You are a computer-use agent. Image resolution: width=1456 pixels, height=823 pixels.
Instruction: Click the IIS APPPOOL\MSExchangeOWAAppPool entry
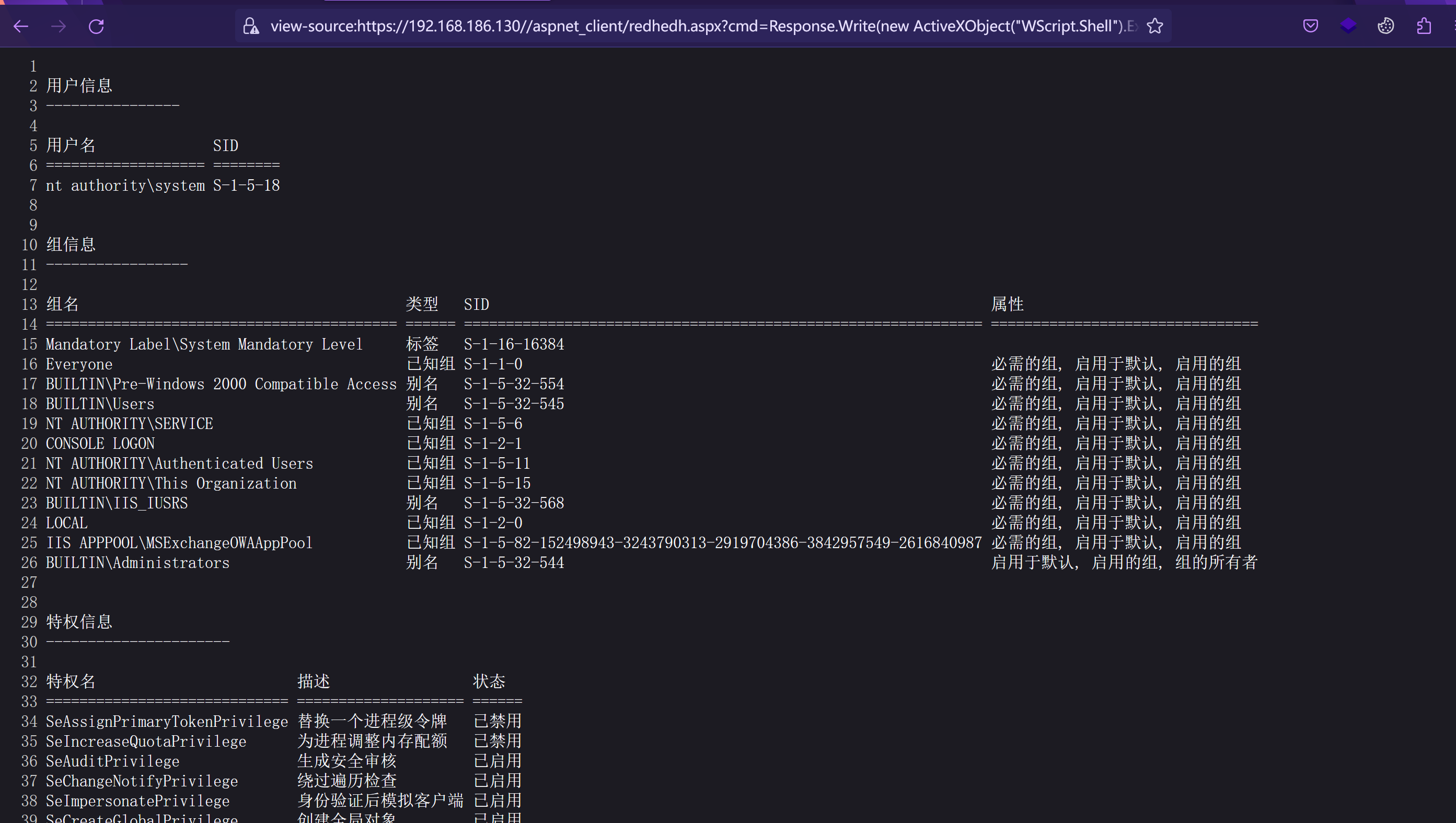(179, 542)
